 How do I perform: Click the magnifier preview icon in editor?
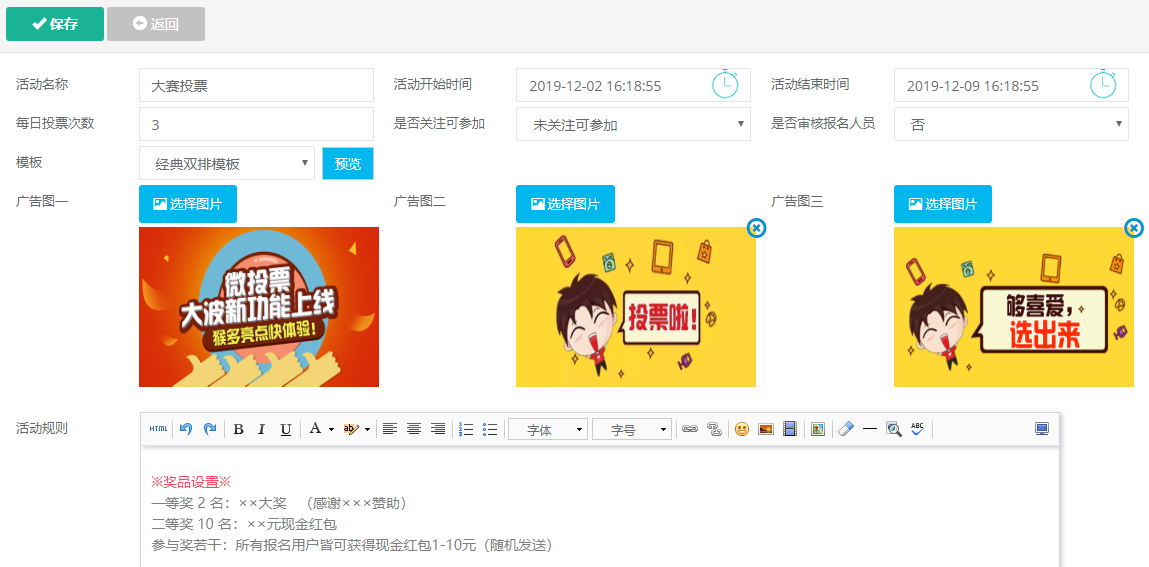click(x=893, y=429)
